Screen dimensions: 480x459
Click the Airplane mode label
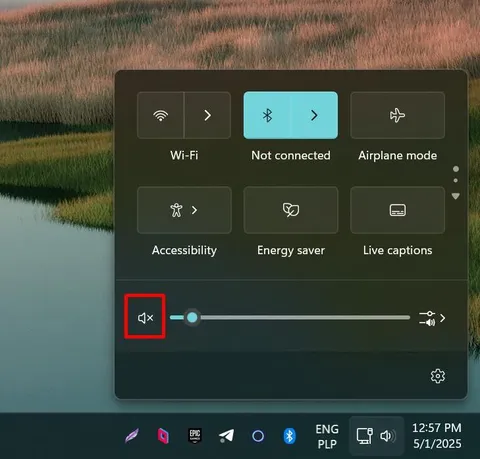[397, 156]
